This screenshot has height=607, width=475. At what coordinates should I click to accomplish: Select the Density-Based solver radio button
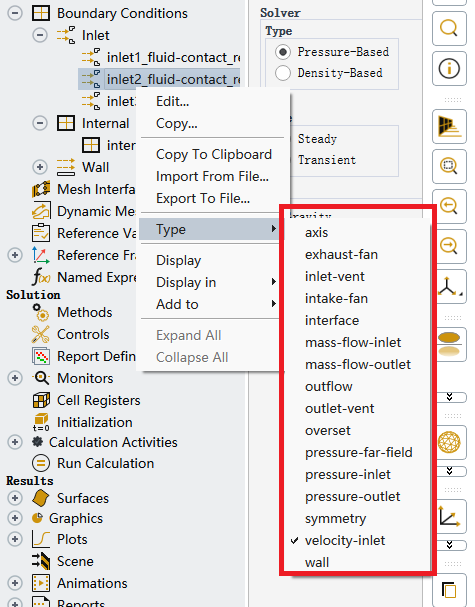[x=283, y=73]
